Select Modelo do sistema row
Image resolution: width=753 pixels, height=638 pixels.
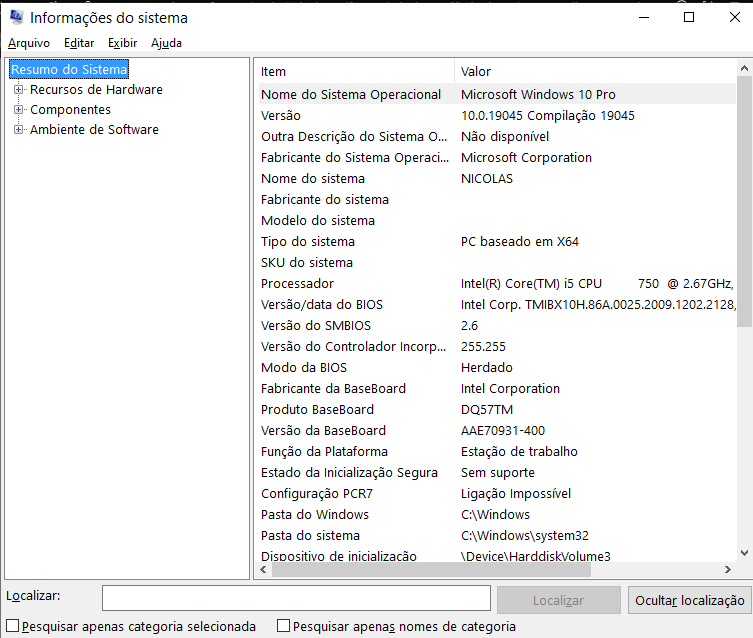pos(497,221)
